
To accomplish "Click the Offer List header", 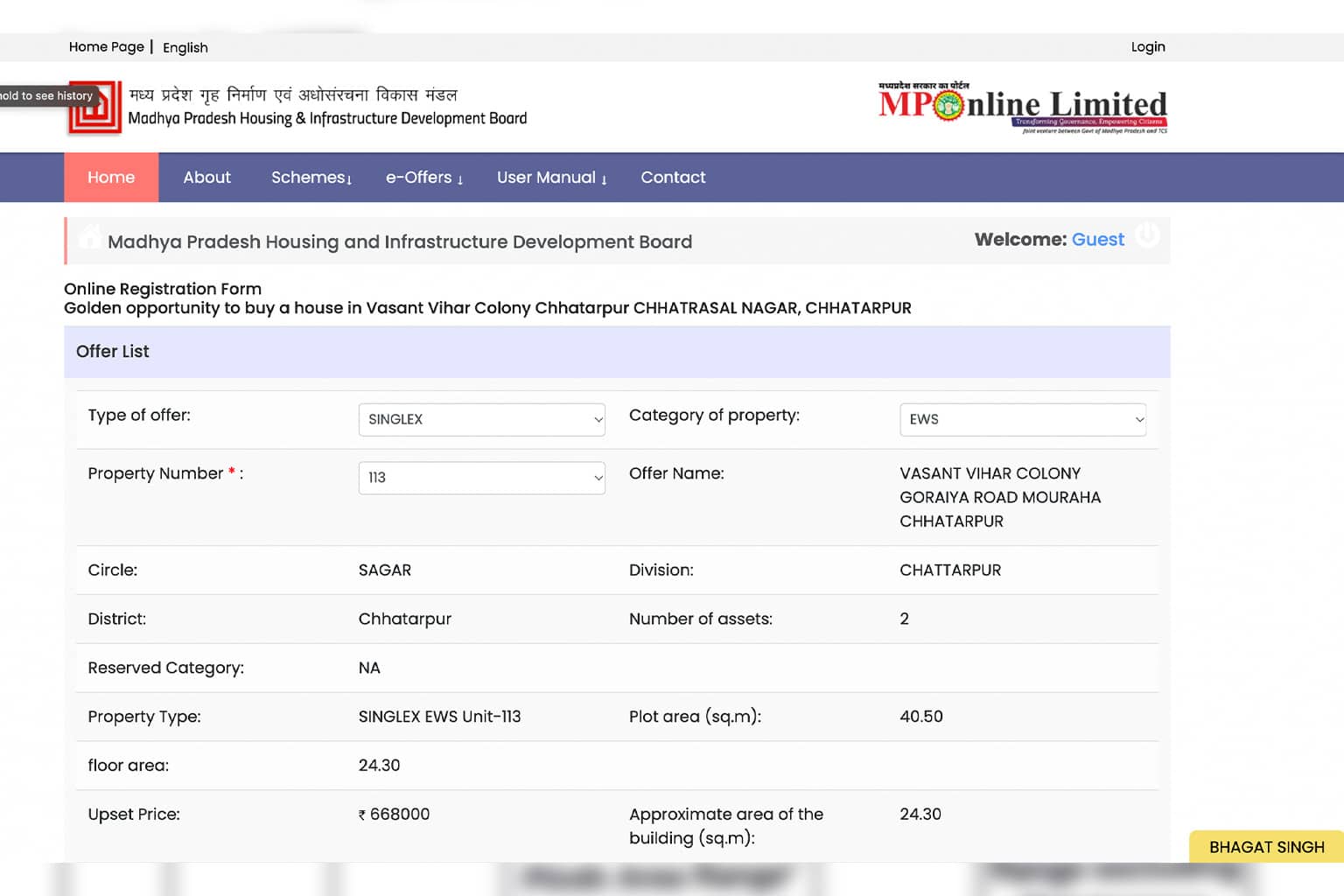I will [x=617, y=352].
